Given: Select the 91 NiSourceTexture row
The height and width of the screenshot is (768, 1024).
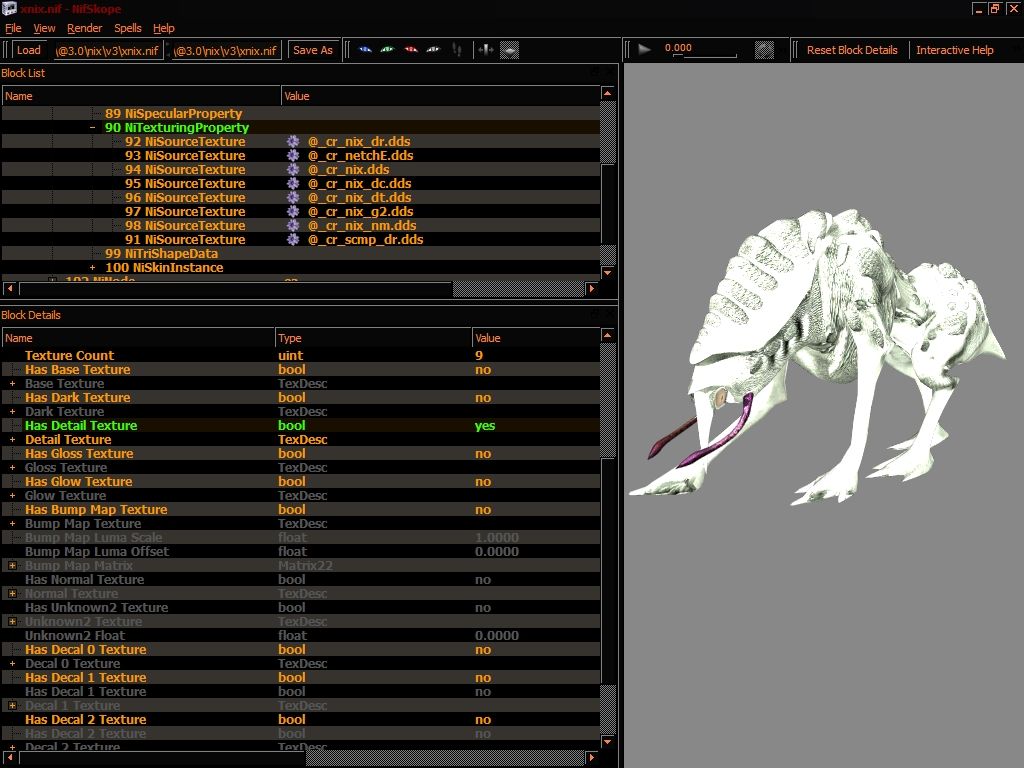Looking at the screenshot, I should [300, 240].
